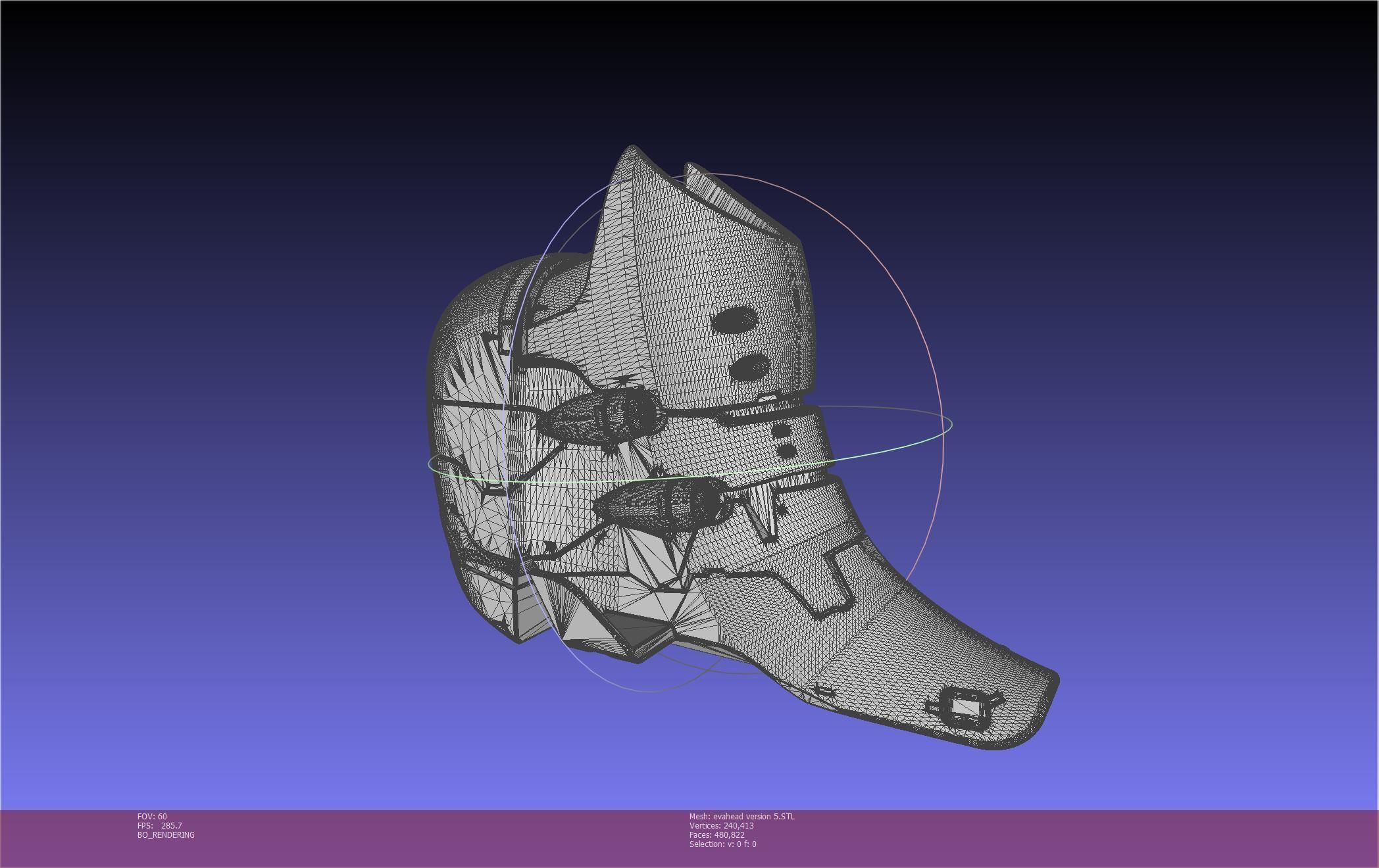1379x868 pixels.
Task: Click the 'Vertices: 240,413' count
Action: pos(721,826)
